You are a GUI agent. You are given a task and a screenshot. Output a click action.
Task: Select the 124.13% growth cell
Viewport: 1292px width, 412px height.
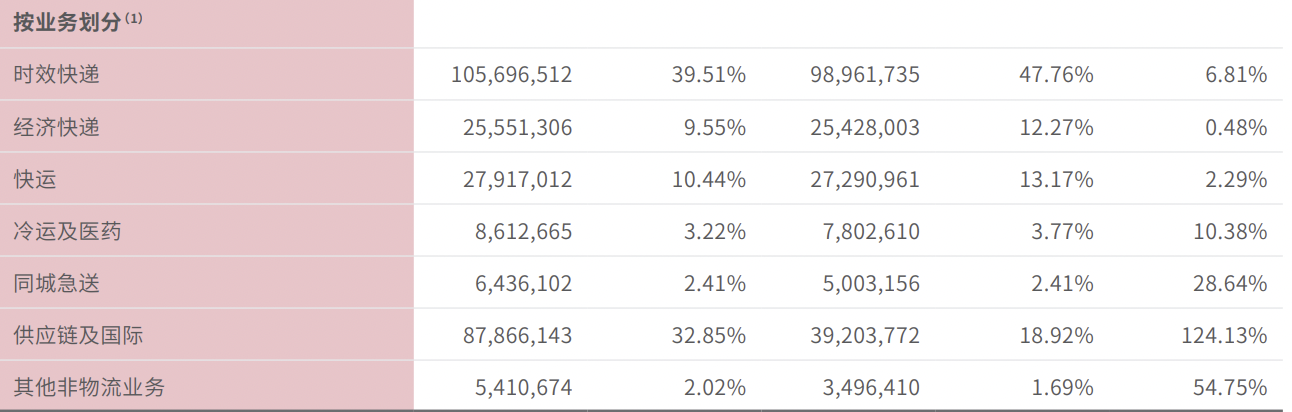pos(1222,335)
